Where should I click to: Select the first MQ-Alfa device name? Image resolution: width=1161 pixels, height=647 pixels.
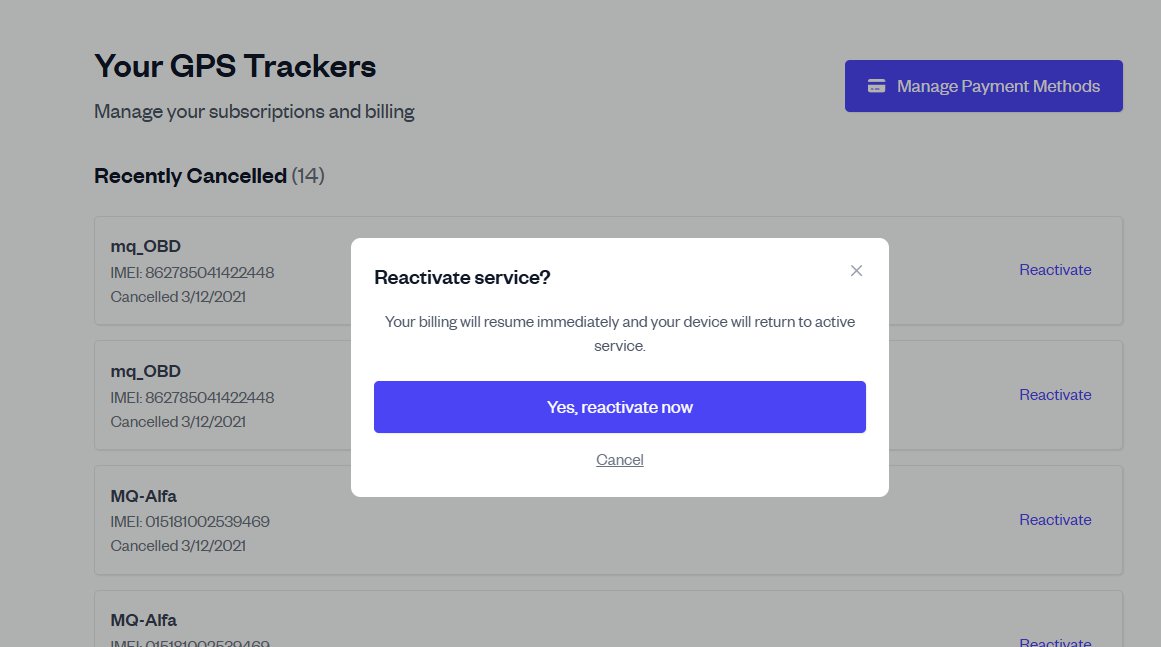[x=143, y=496]
